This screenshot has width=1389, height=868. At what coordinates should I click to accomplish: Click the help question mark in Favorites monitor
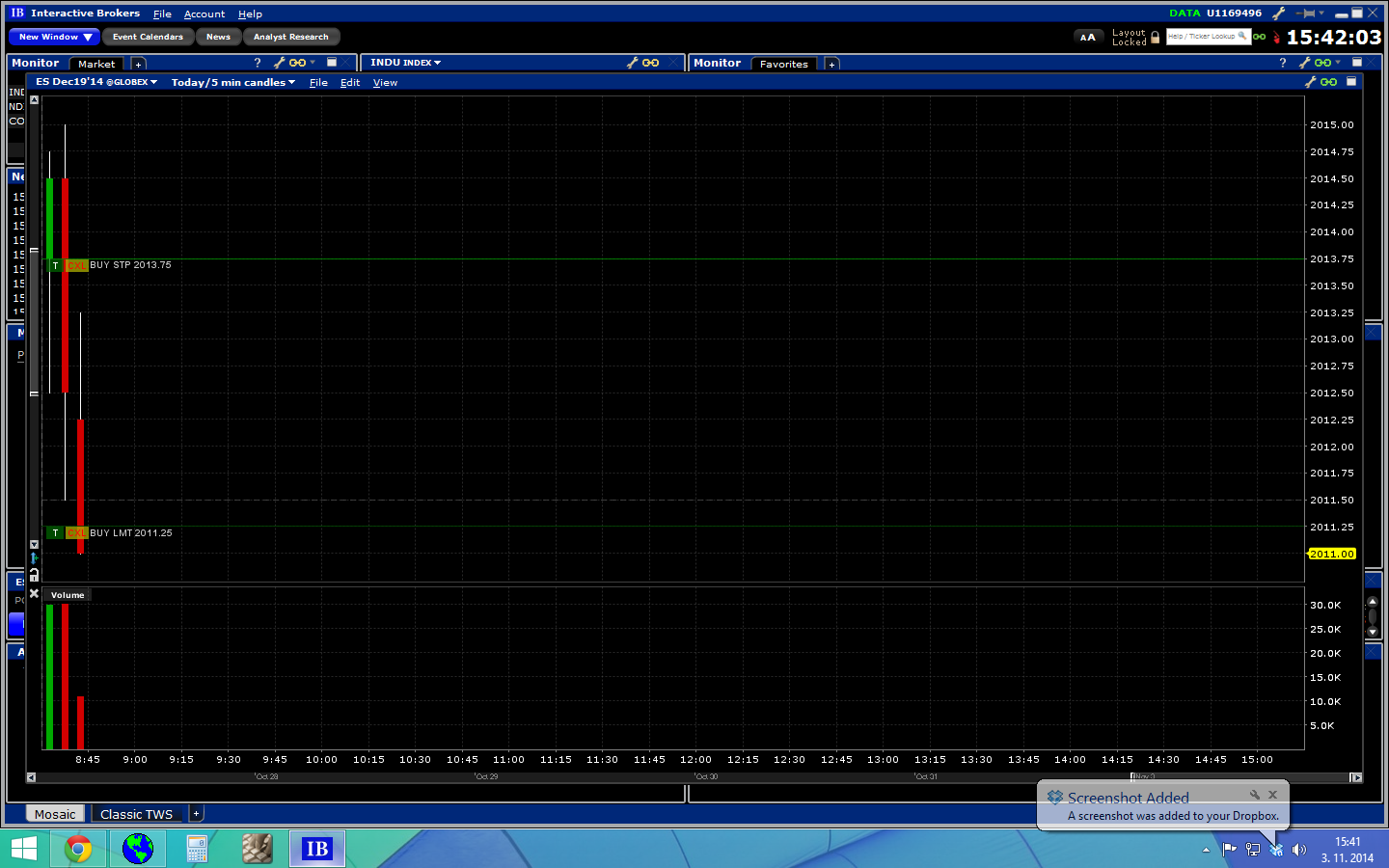click(x=1282, y=63)
